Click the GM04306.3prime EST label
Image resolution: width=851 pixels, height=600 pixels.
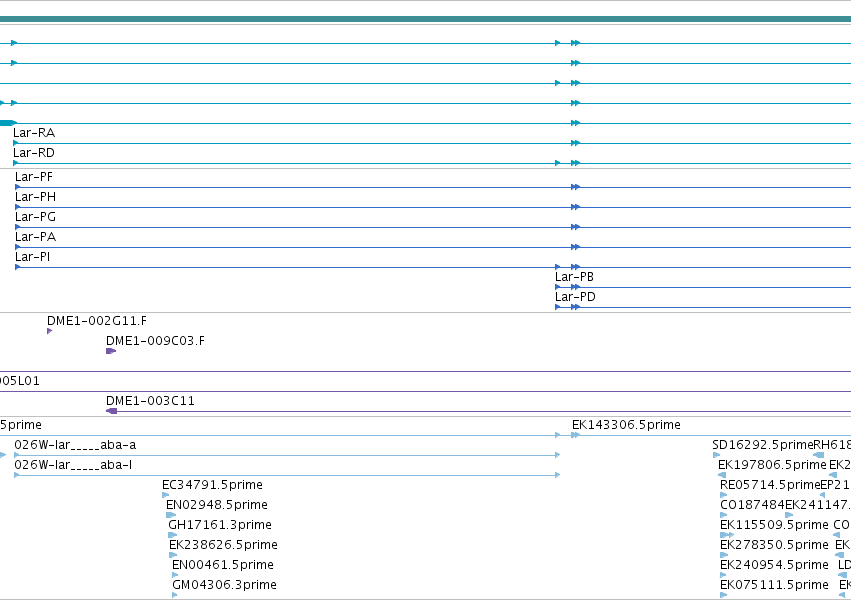224,585
